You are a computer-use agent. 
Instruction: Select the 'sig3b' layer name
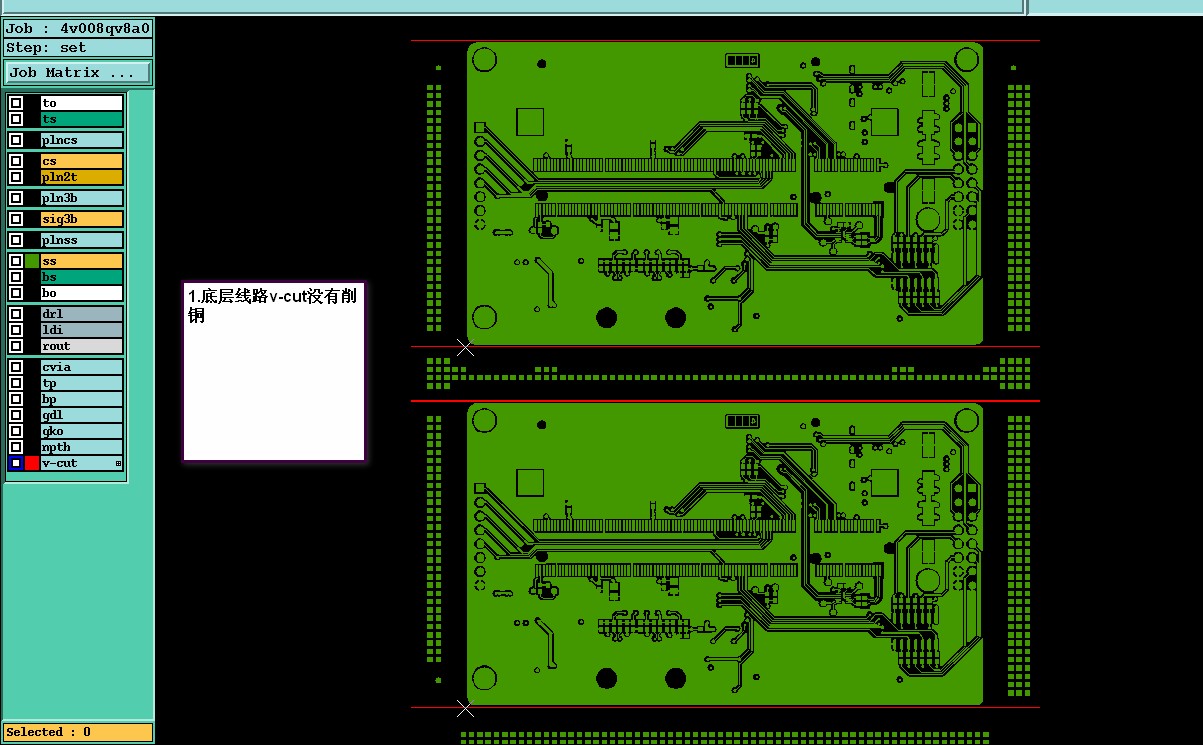coord(82,219)
